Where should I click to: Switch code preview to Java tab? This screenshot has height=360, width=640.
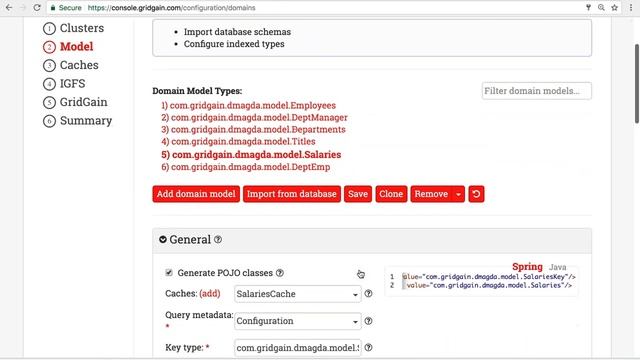tap(557, 267)
